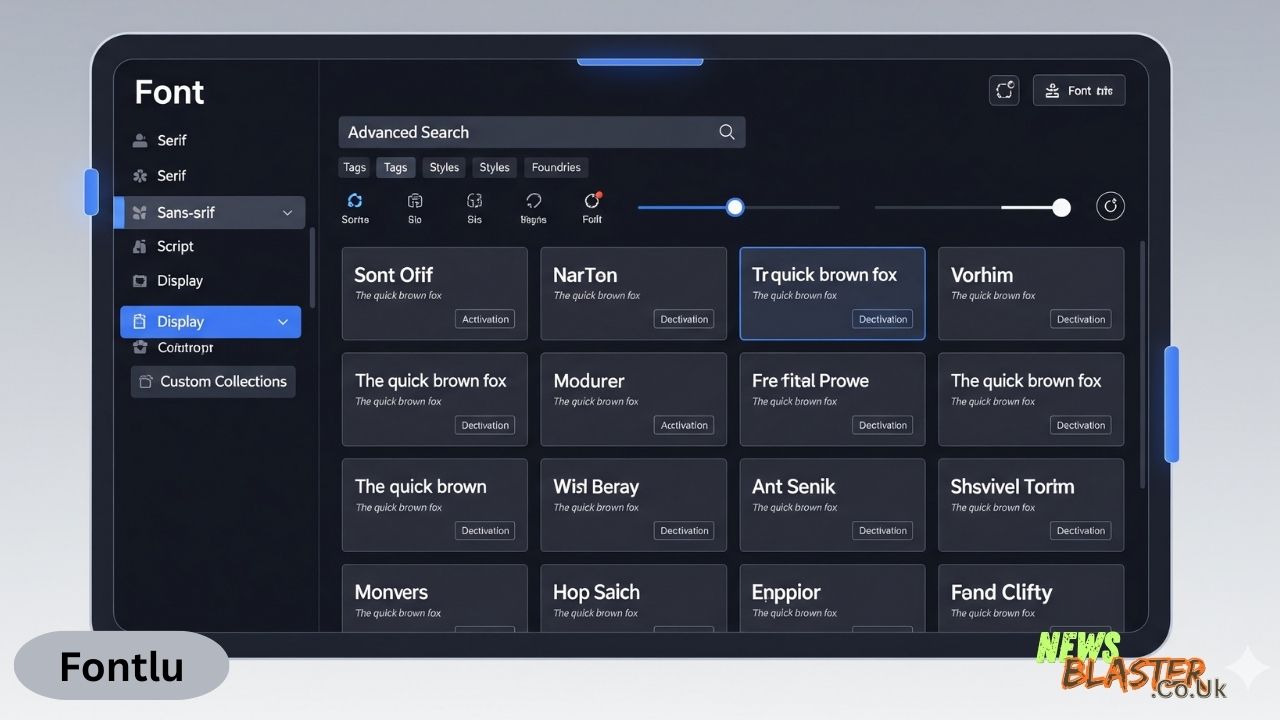This screenshot has width=1280, height=720.
Task: Click into the Advanced Search field
Action: click(x=525, y=132)
